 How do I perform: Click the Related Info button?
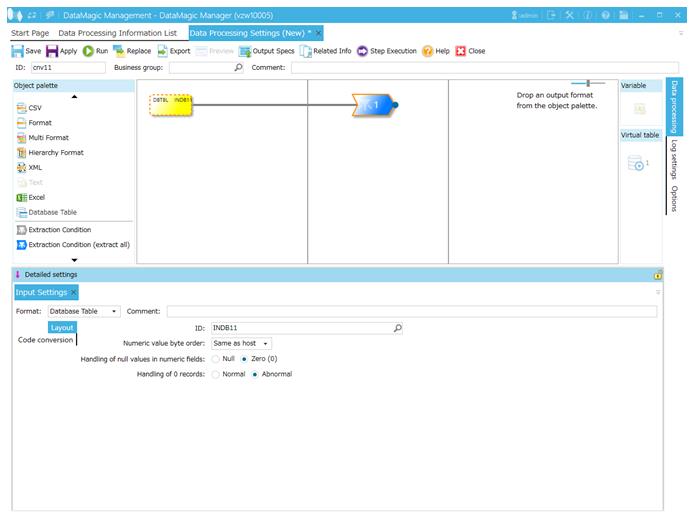(x=325, y=51)
